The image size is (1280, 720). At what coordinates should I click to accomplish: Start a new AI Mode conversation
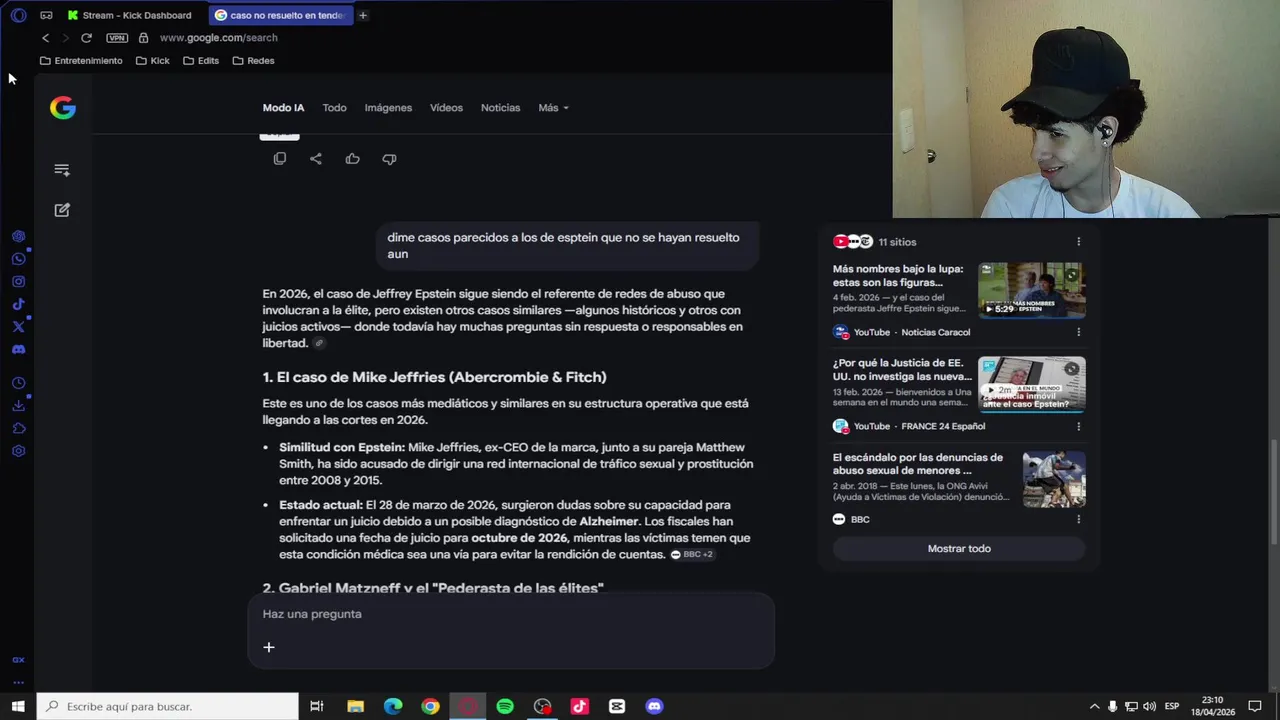[62, 210]
